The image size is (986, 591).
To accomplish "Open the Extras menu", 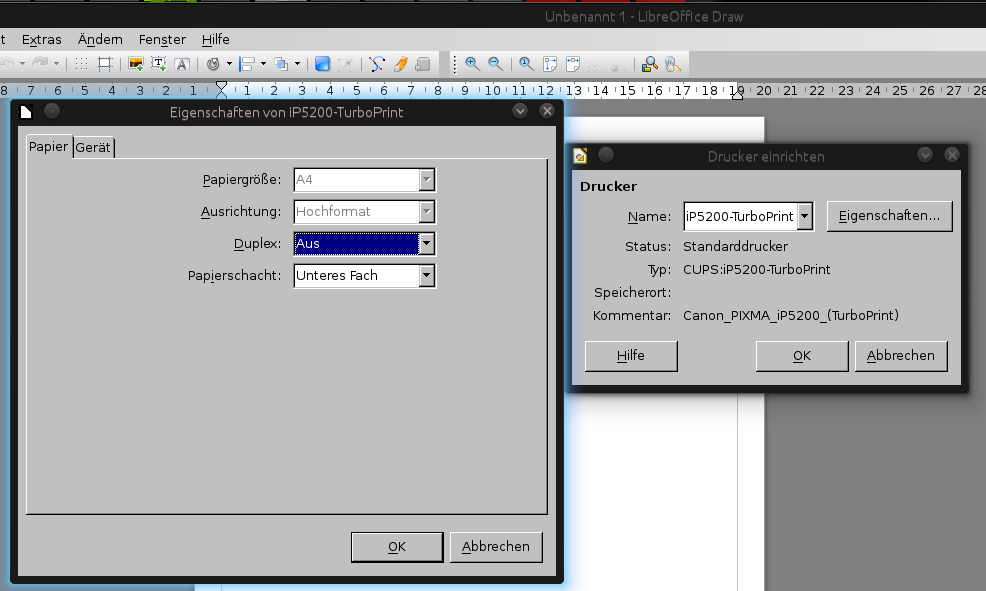I will click(42, 40).
